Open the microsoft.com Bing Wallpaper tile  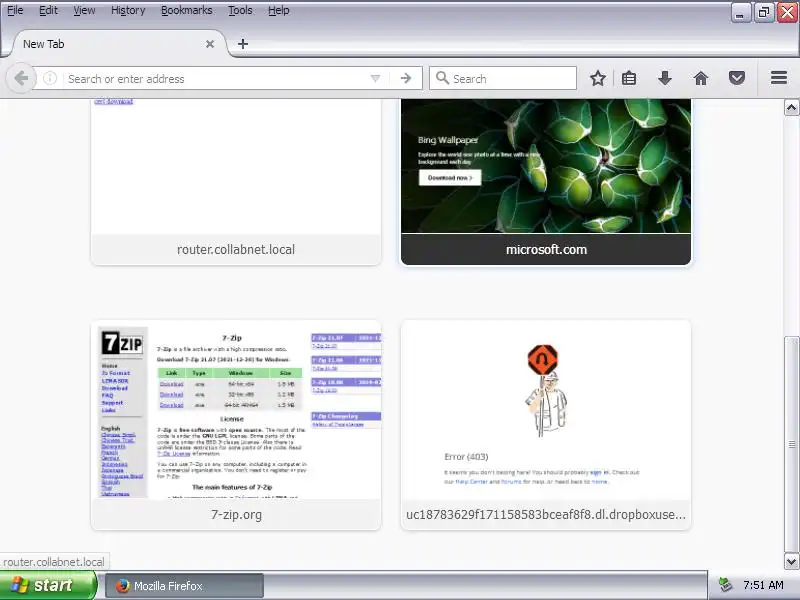click(546, 182)
